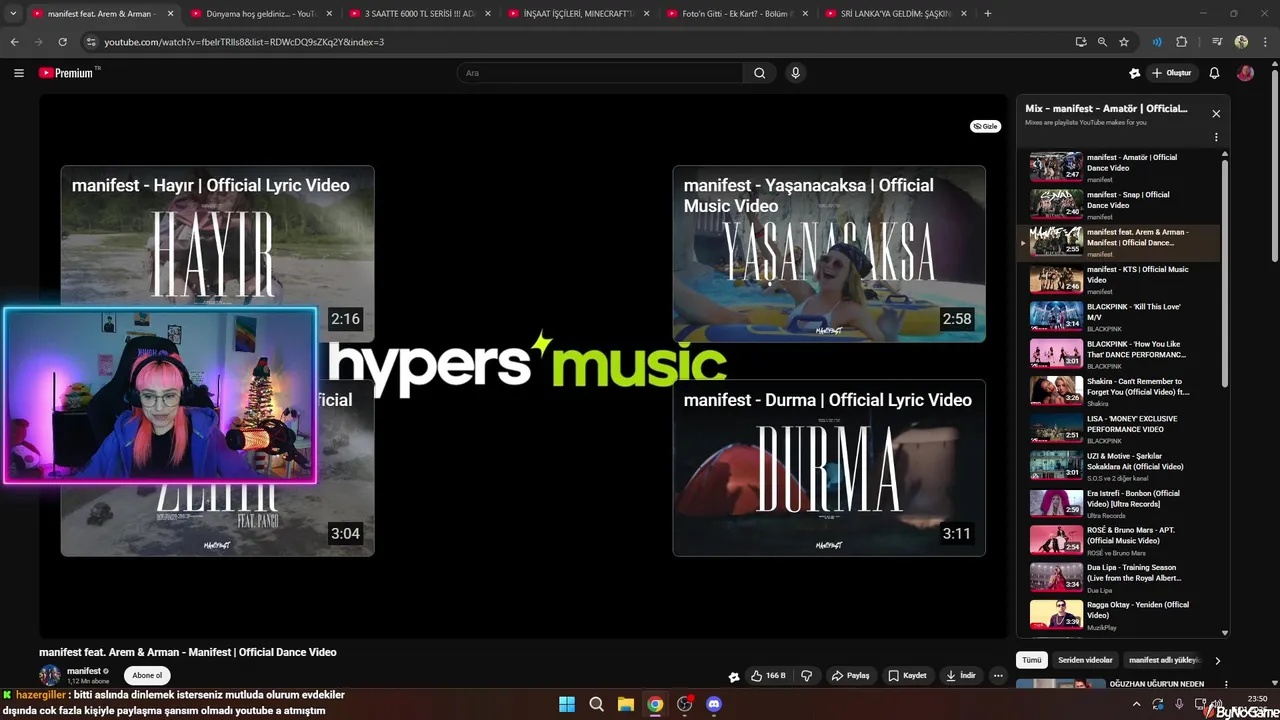Bookmark this page with star icon
Screen dimensions: 1280x720
(x=1124, y=42)
